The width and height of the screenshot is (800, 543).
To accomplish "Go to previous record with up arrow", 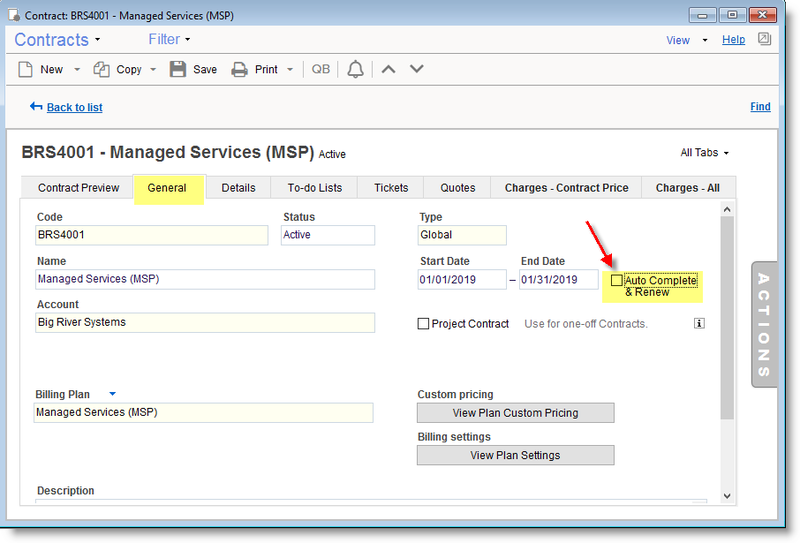I will [389, 69].
